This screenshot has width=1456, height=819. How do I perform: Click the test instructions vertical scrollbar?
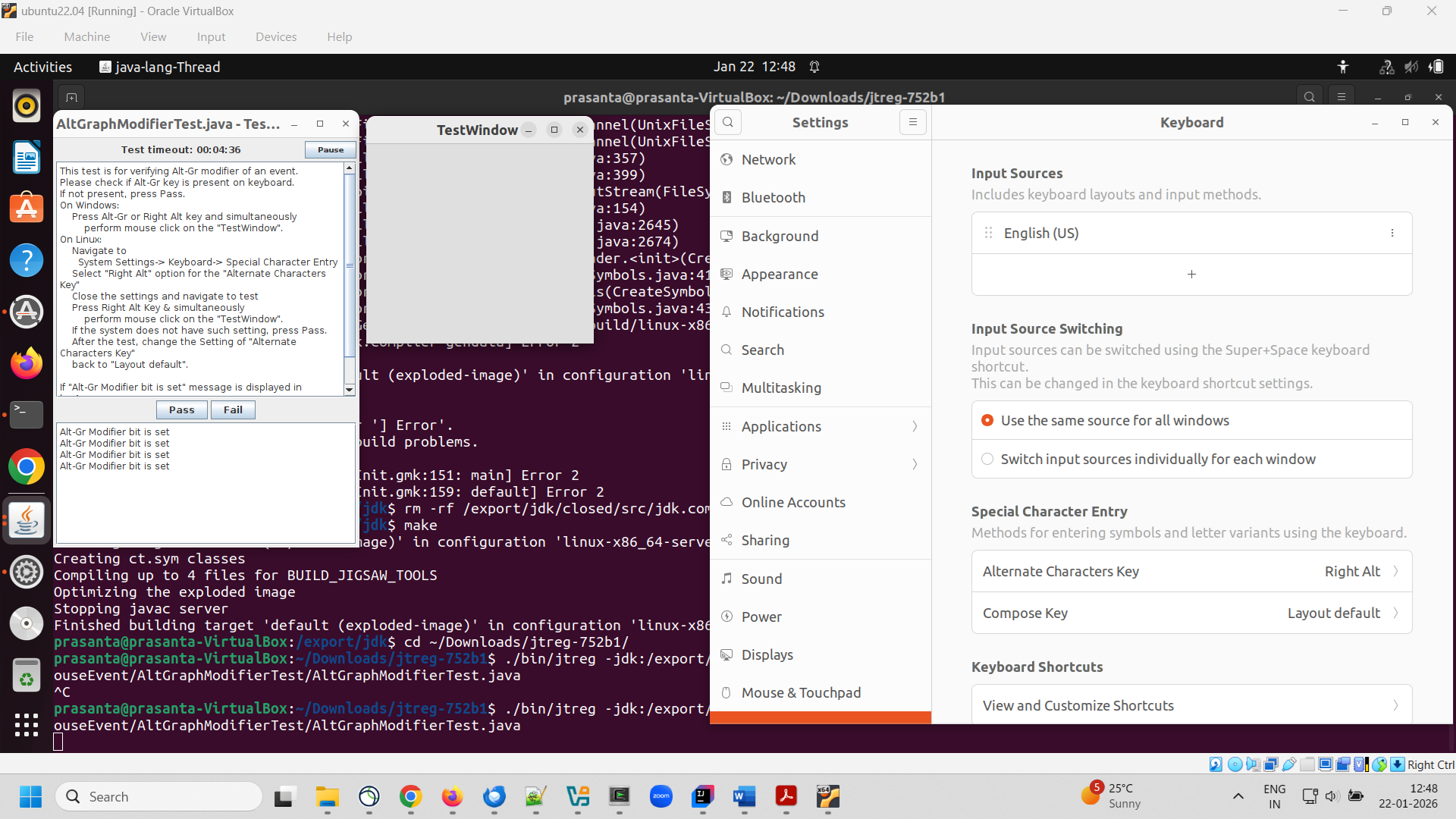pyautogui.click(x=350, y=265)
